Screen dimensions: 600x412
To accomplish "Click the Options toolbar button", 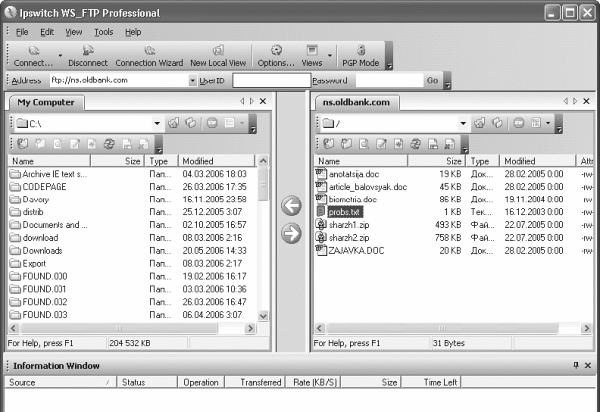I will pyautogui.click(x=275, y=56).
